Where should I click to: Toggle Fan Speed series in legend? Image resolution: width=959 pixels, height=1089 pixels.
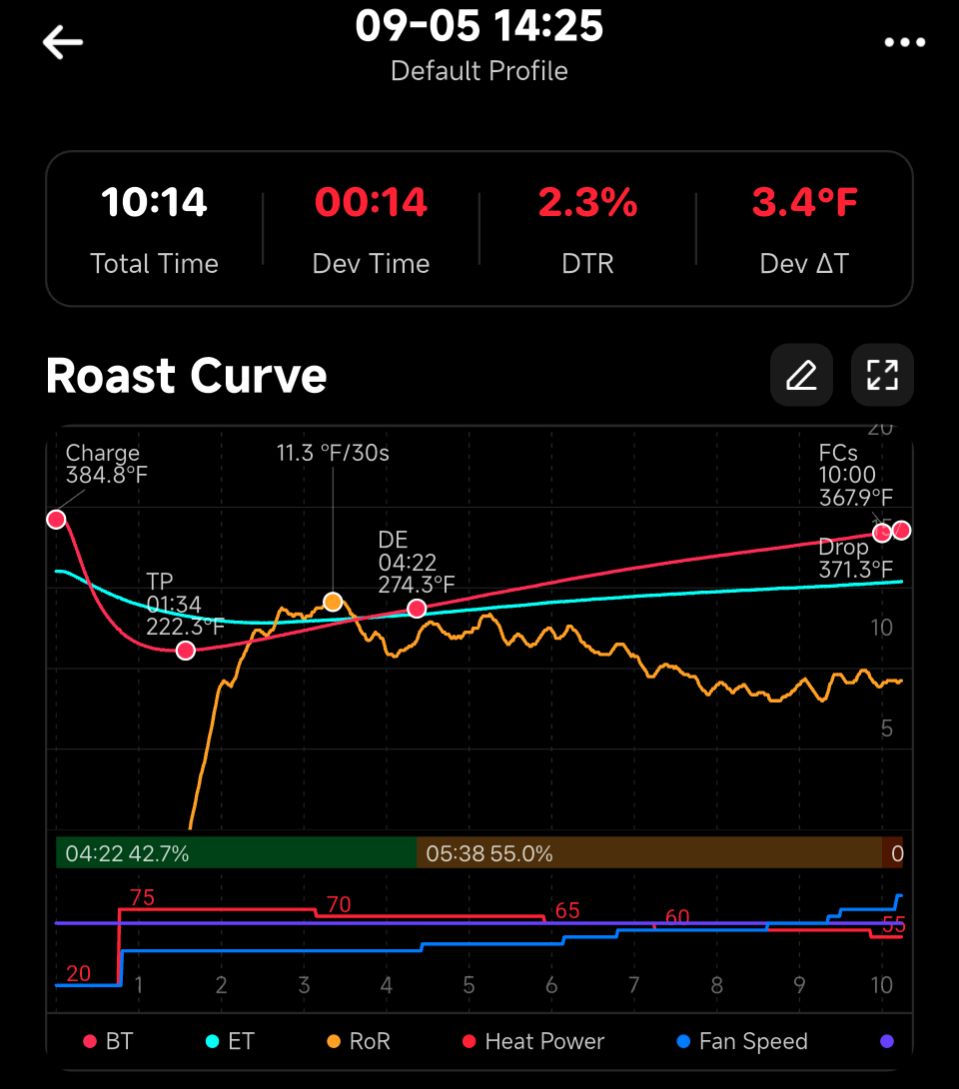point(742,1041)
